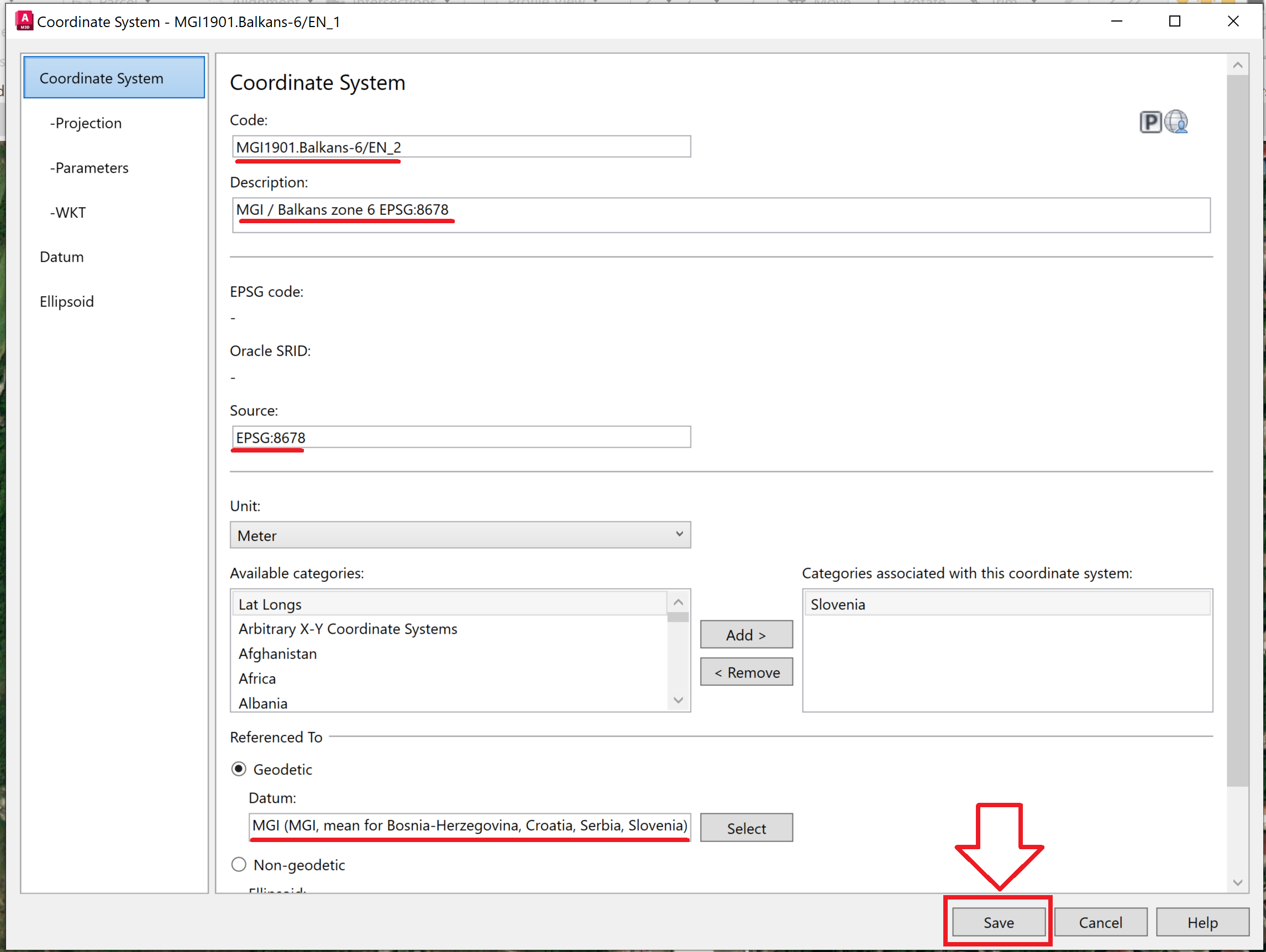
Task: Select Afghanistan in available categories
Action: pos(450,653)
